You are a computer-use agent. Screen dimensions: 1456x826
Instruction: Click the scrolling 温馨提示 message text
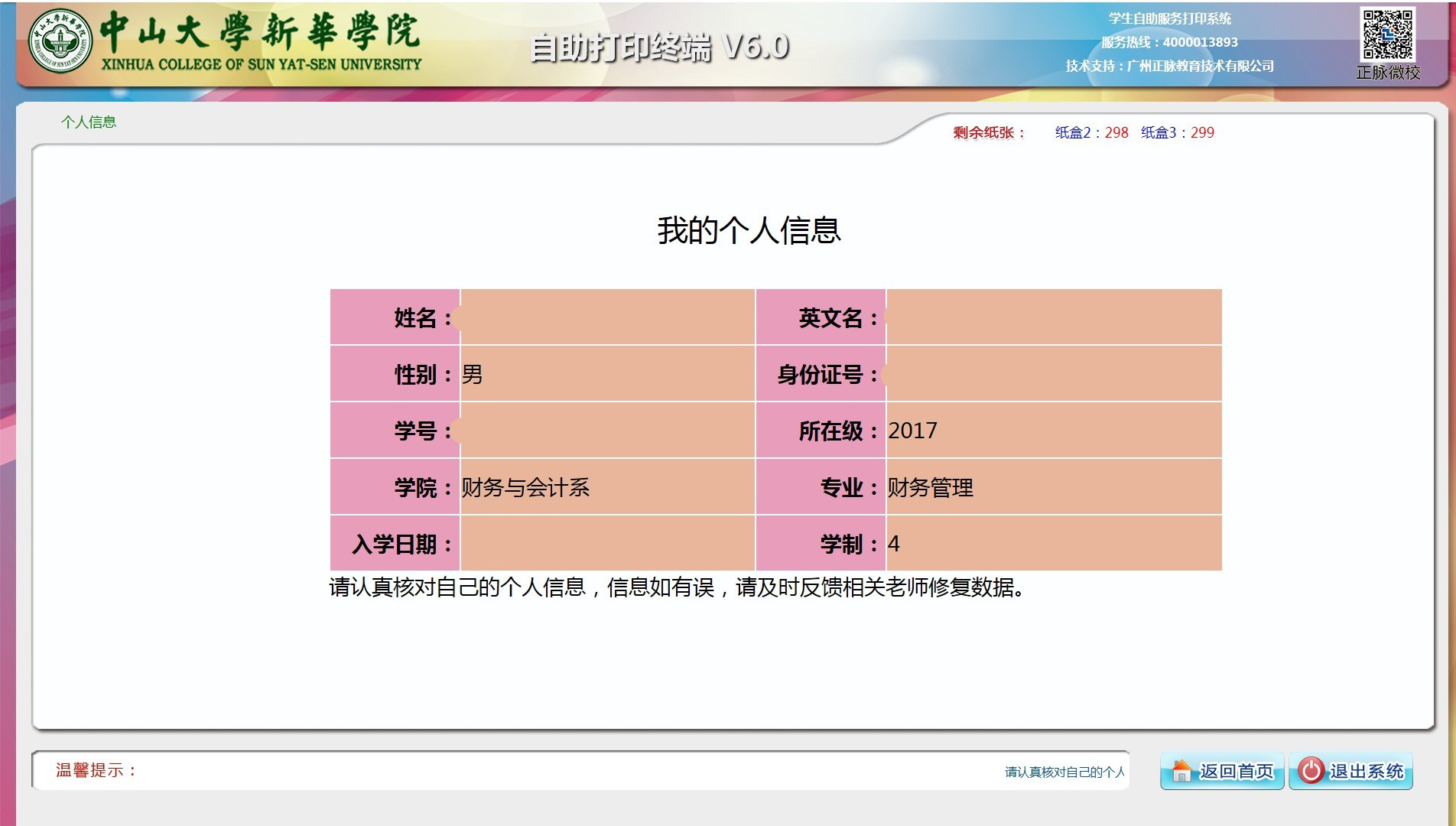pos(1064,772)
